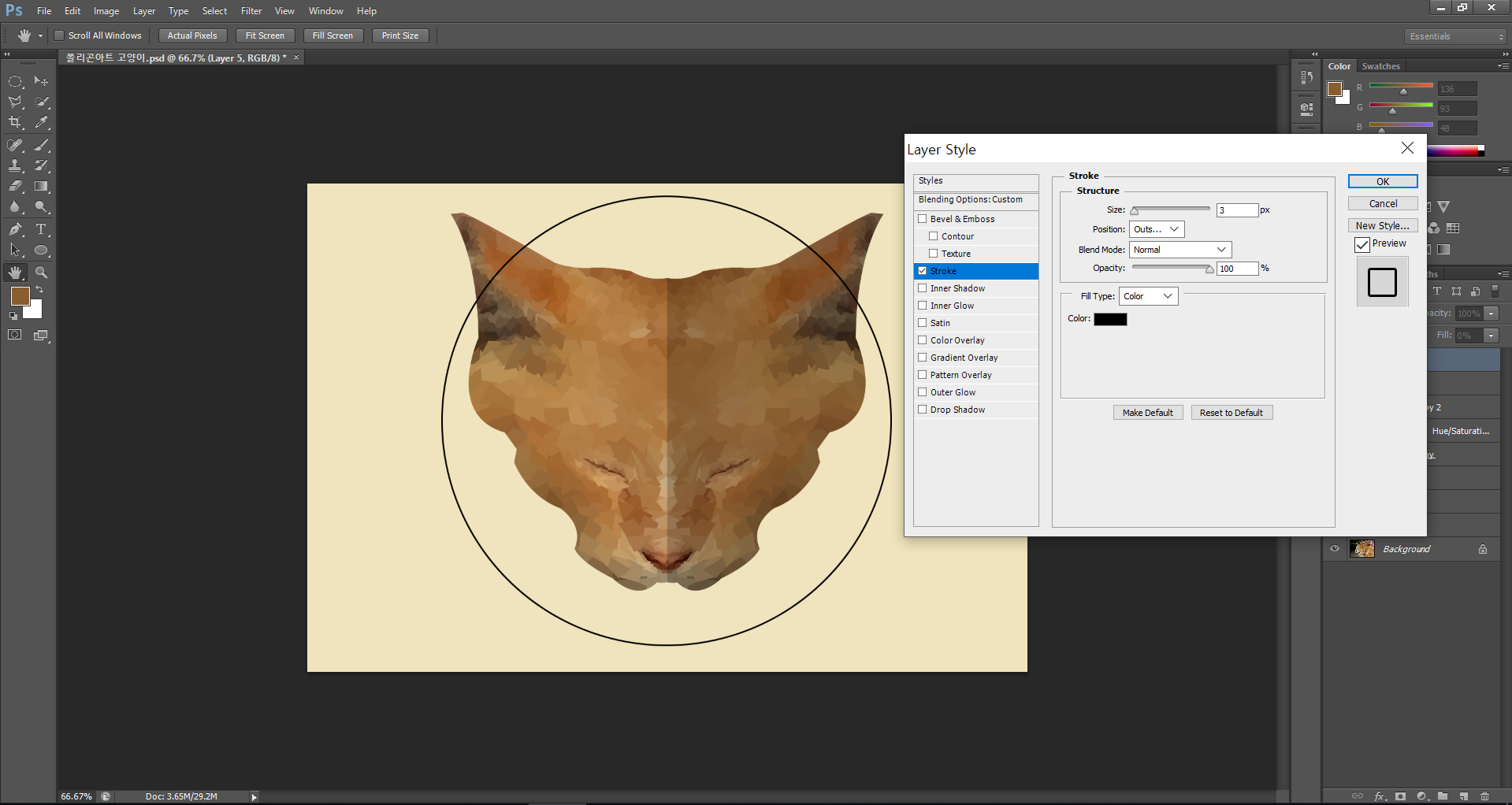Select the Spot Healing Brush tool
This screenshot has height=805, width=1512.
click(15, 145)
